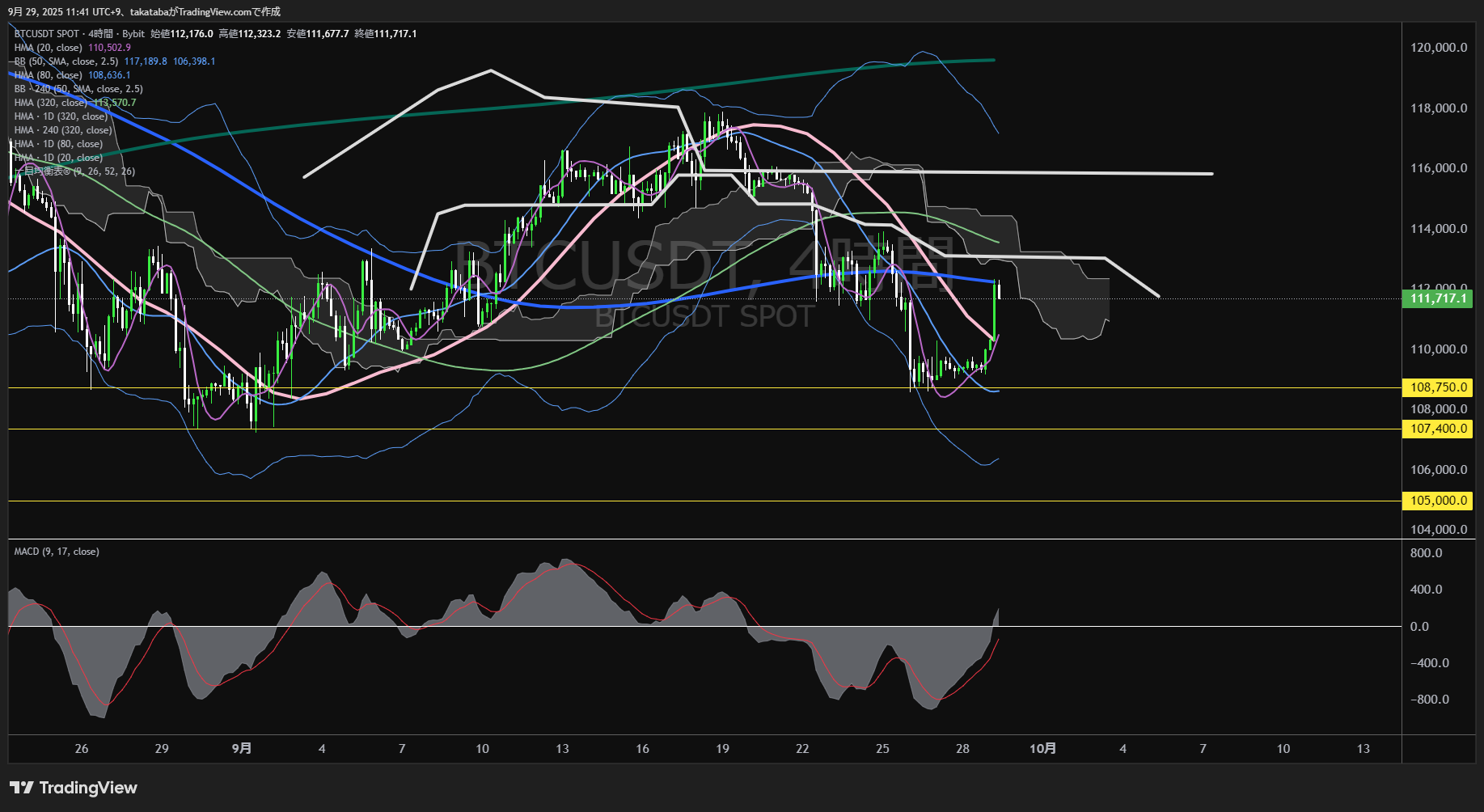Image resolution: width=1484 pixels, height=812 pixels.
Task: Click the 28 date on the time axis
Action: [962, 749]
